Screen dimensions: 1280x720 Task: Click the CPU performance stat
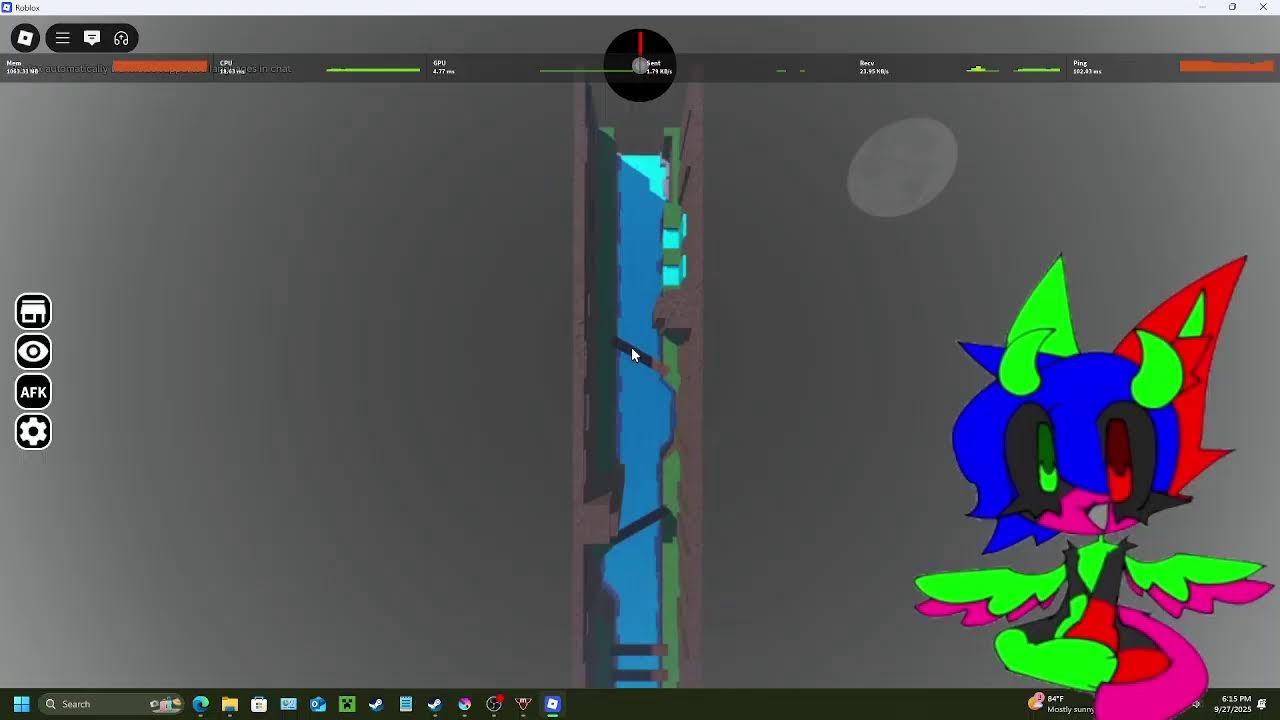pos(232,67)
